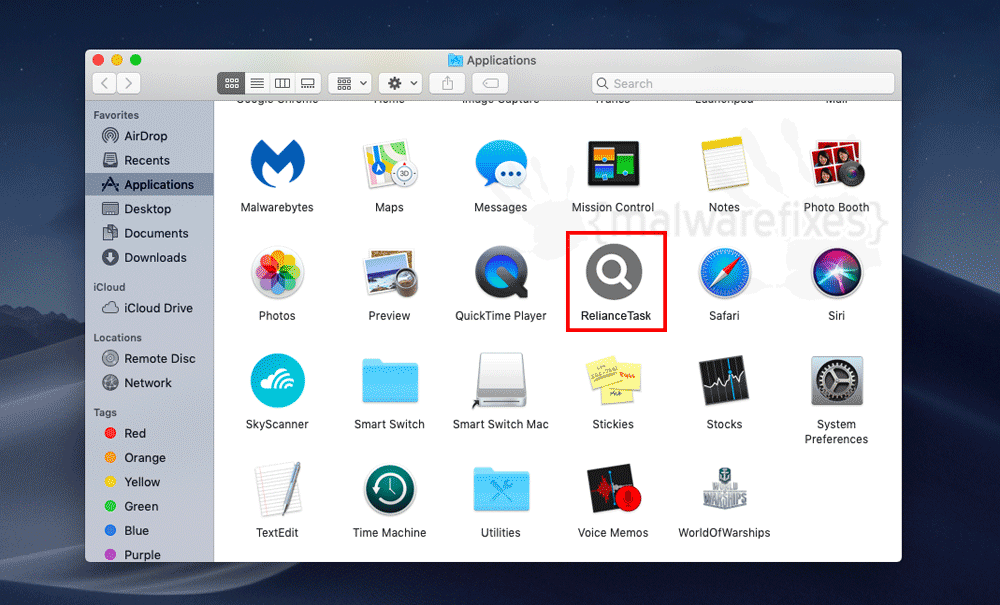The width and height of the screenshot is (1000, 605).
Task: Select the Smart Switch folder icon
Action: 390,381
